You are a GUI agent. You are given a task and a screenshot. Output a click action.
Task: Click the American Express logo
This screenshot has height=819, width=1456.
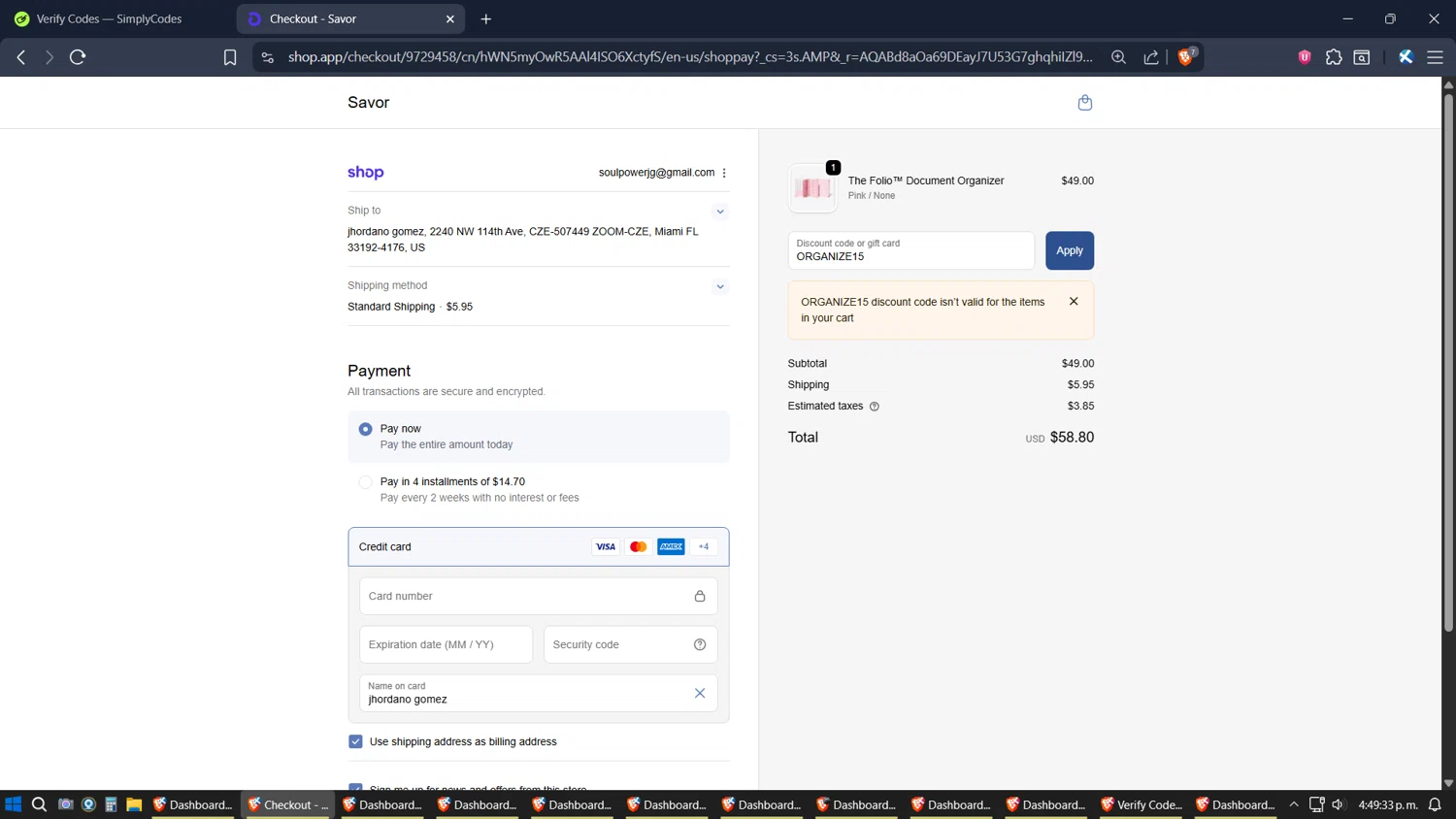[x=671, y=546]
